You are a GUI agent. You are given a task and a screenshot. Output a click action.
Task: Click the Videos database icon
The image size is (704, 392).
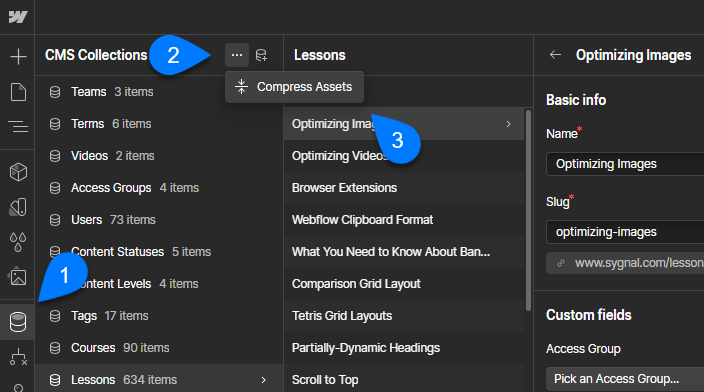[x=55, y=156]
